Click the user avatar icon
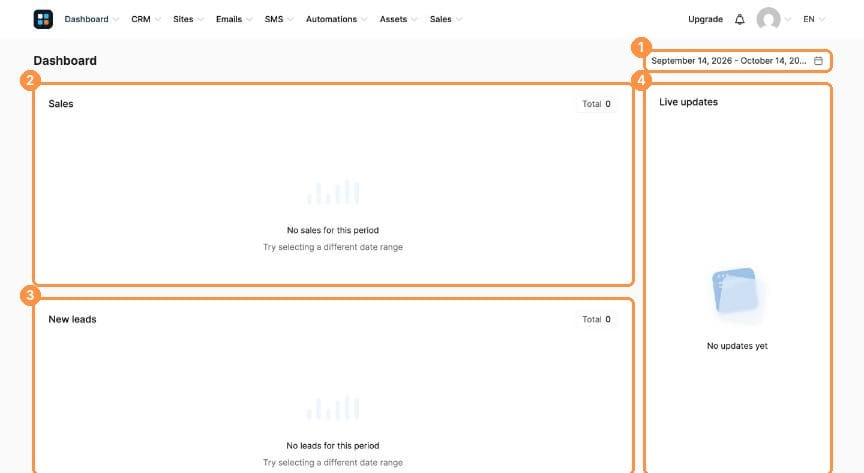The image size is (864, 473). [x=768, y=19]
